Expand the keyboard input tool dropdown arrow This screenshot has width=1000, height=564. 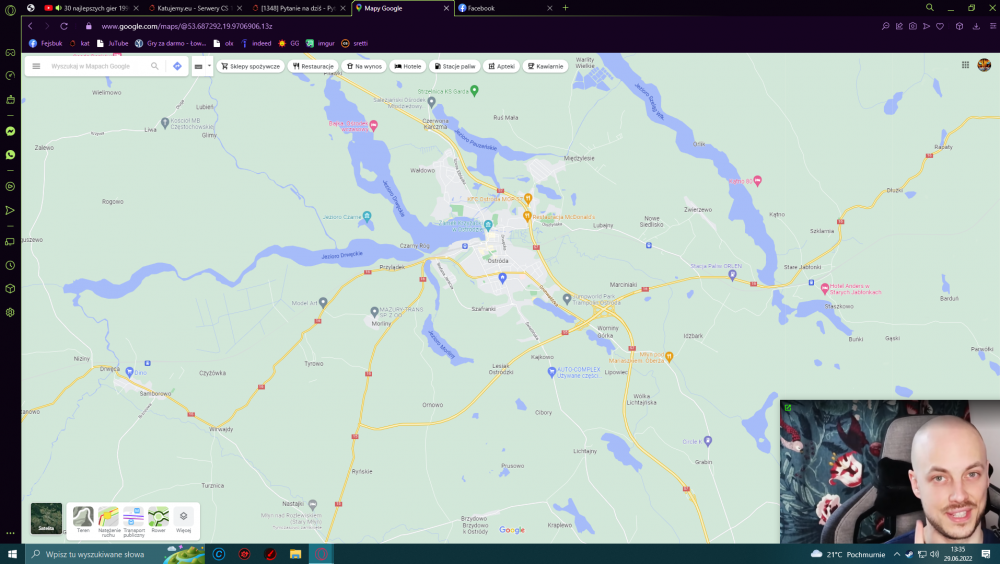[209, 66]
